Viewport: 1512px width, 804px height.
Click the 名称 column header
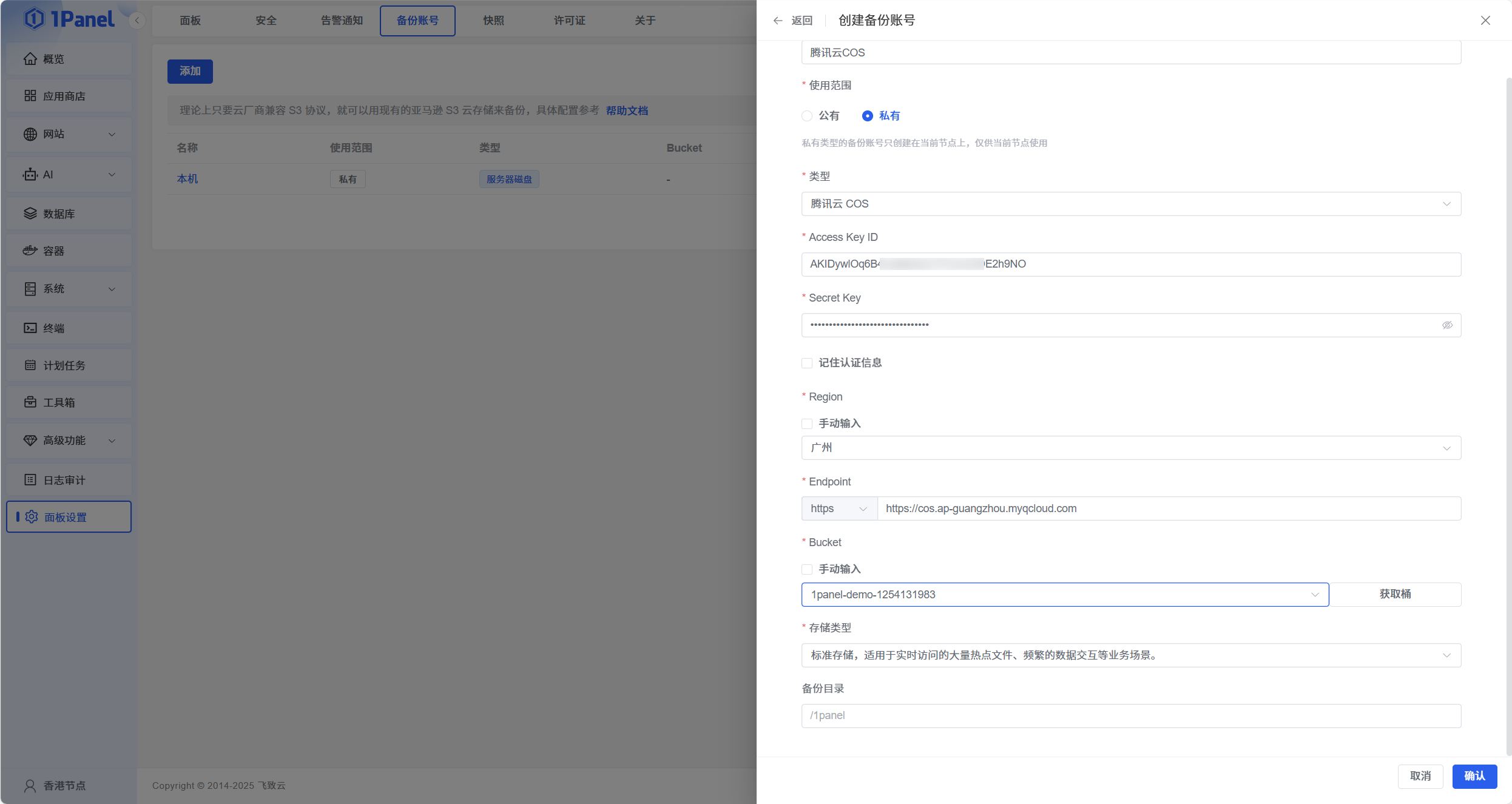(187, 148)
